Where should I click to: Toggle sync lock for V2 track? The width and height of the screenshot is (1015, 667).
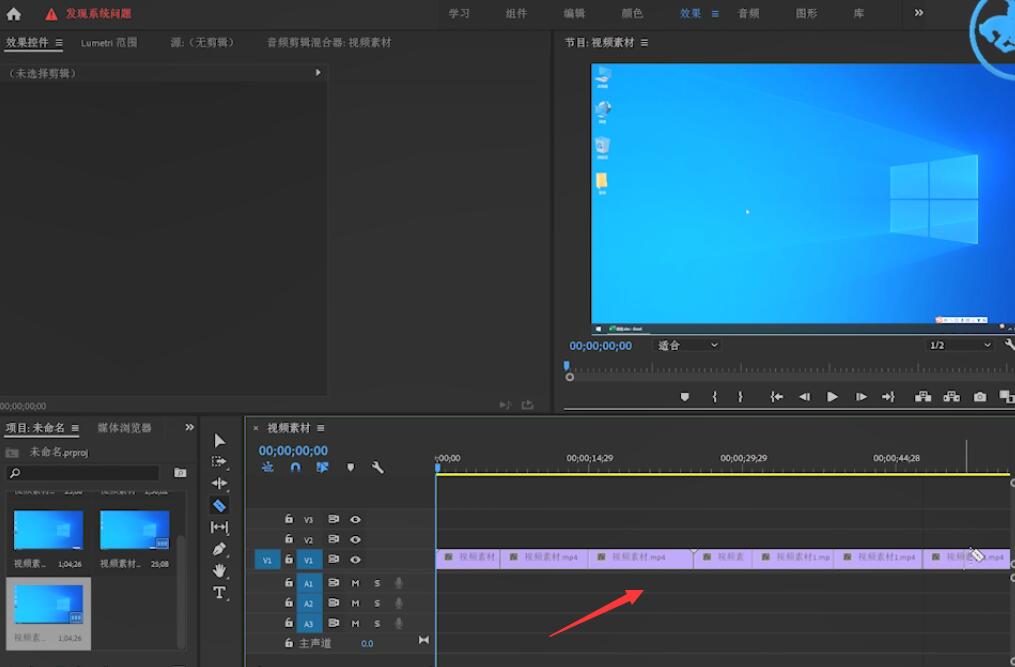pos(333,539)
